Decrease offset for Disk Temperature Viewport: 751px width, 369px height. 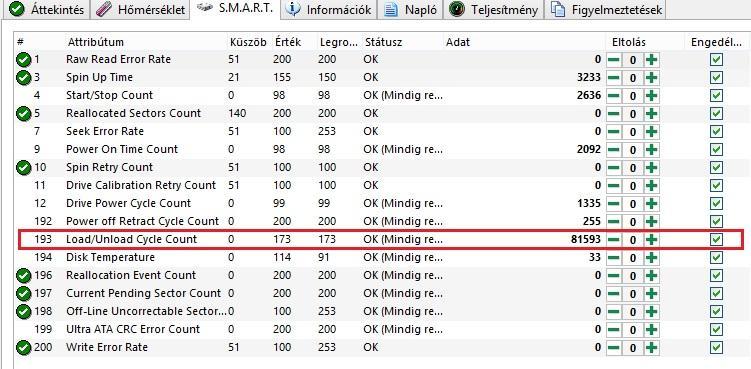[x=614, y=258]
